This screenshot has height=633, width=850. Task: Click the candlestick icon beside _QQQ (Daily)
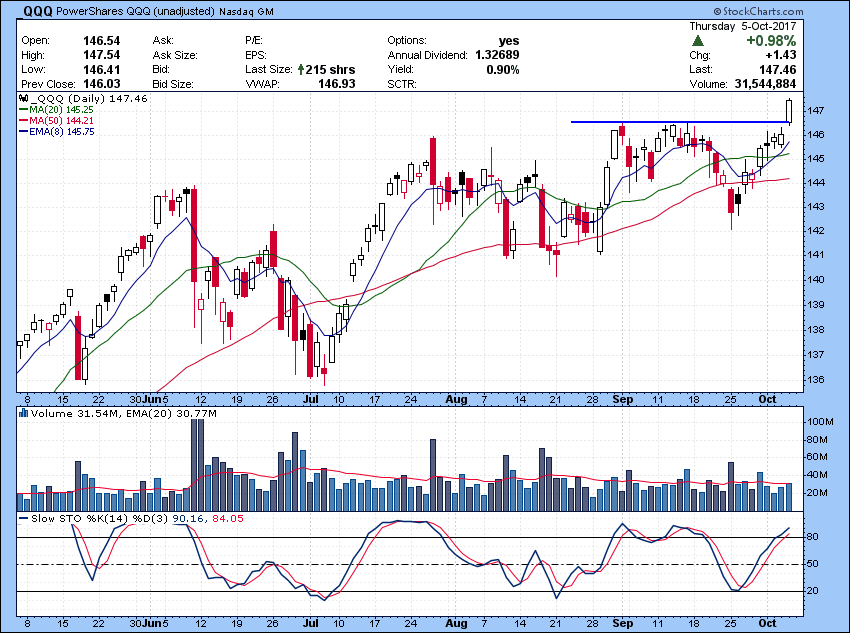23,99
